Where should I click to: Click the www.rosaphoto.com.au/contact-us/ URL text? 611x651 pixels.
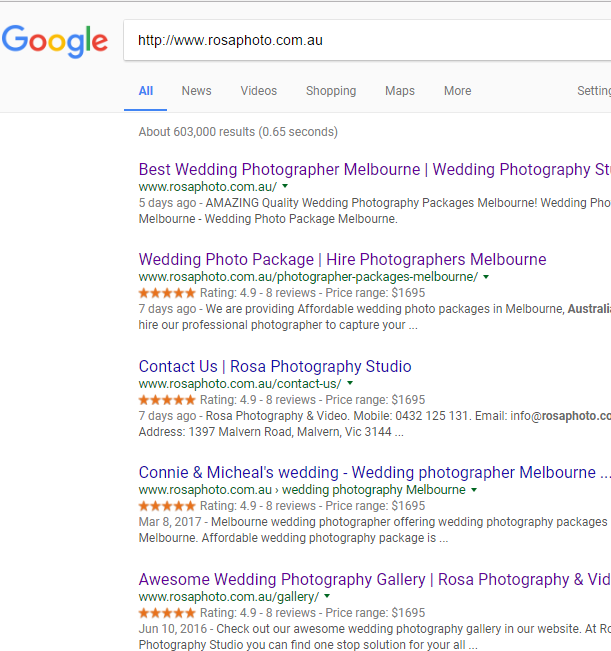240,384
